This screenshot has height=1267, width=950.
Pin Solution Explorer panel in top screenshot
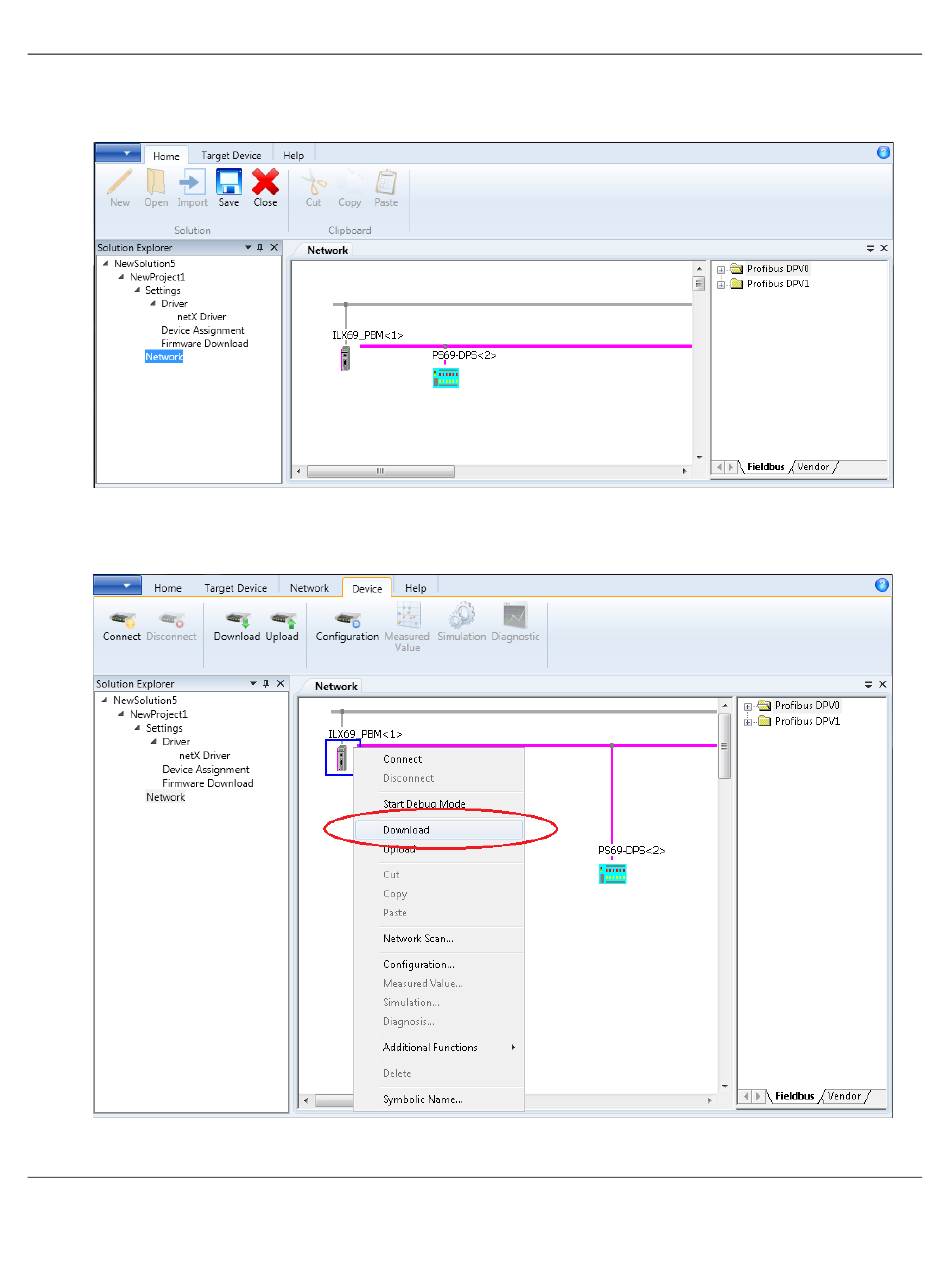click(x=260, y=248)
